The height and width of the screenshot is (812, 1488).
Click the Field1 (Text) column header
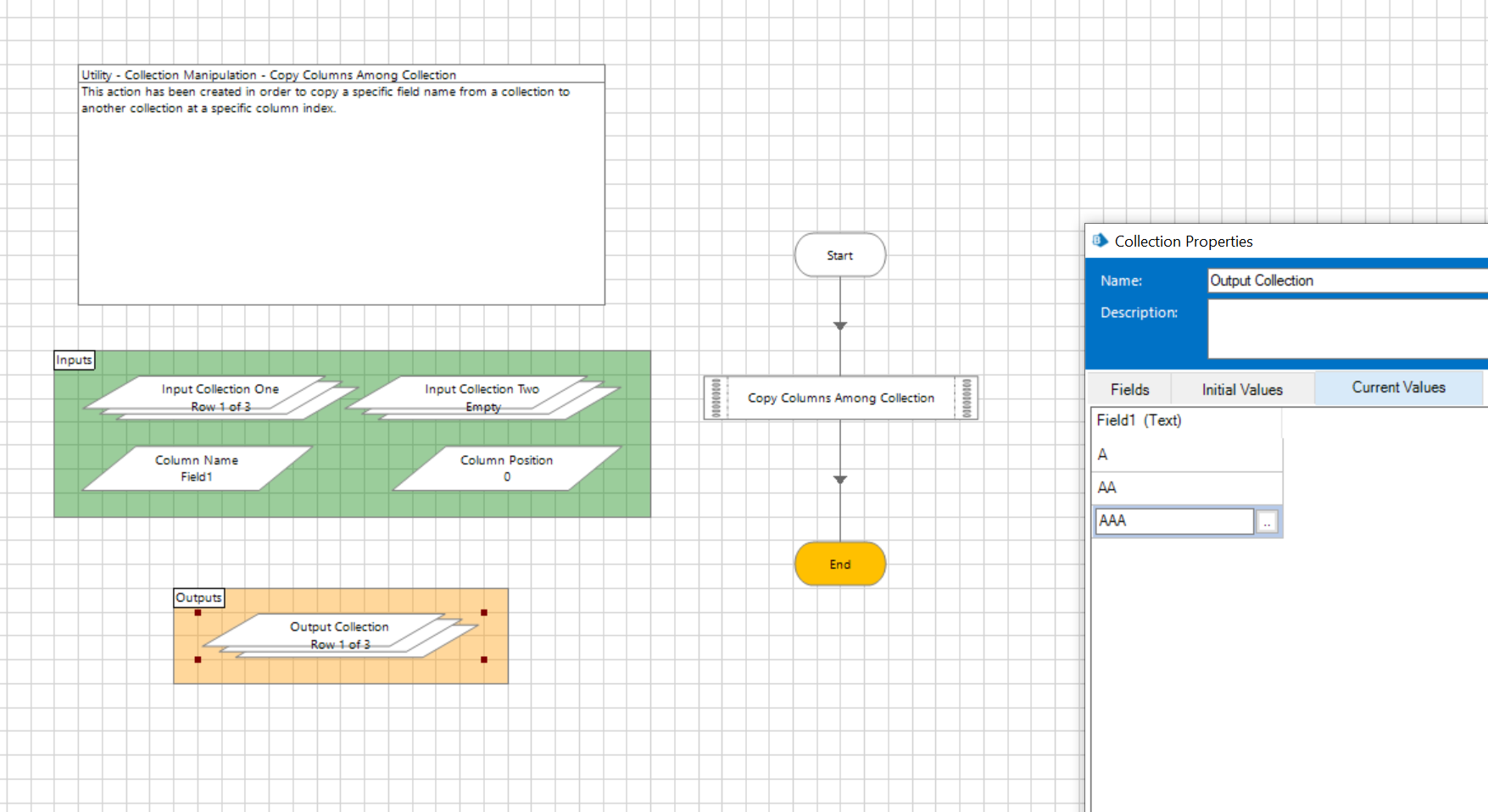pos(1139,420)
